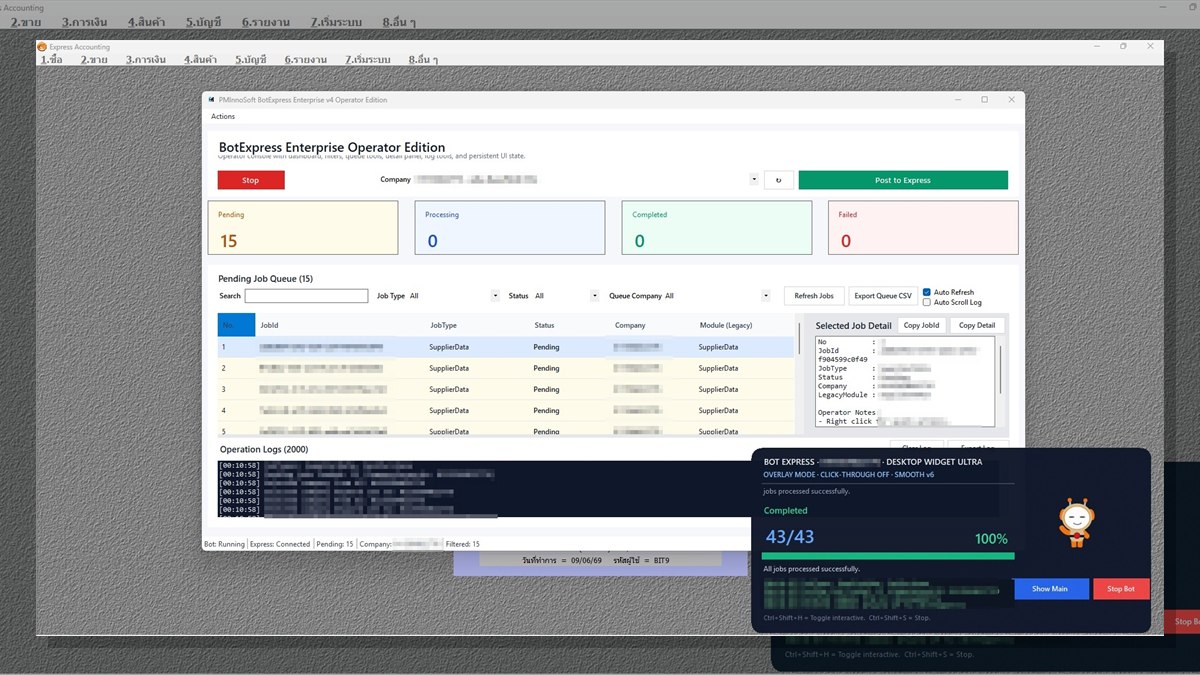The image size is (1200, 675).
Task: Click the Selected Job Detail box scrollbar
Action: pos(1000,368)
